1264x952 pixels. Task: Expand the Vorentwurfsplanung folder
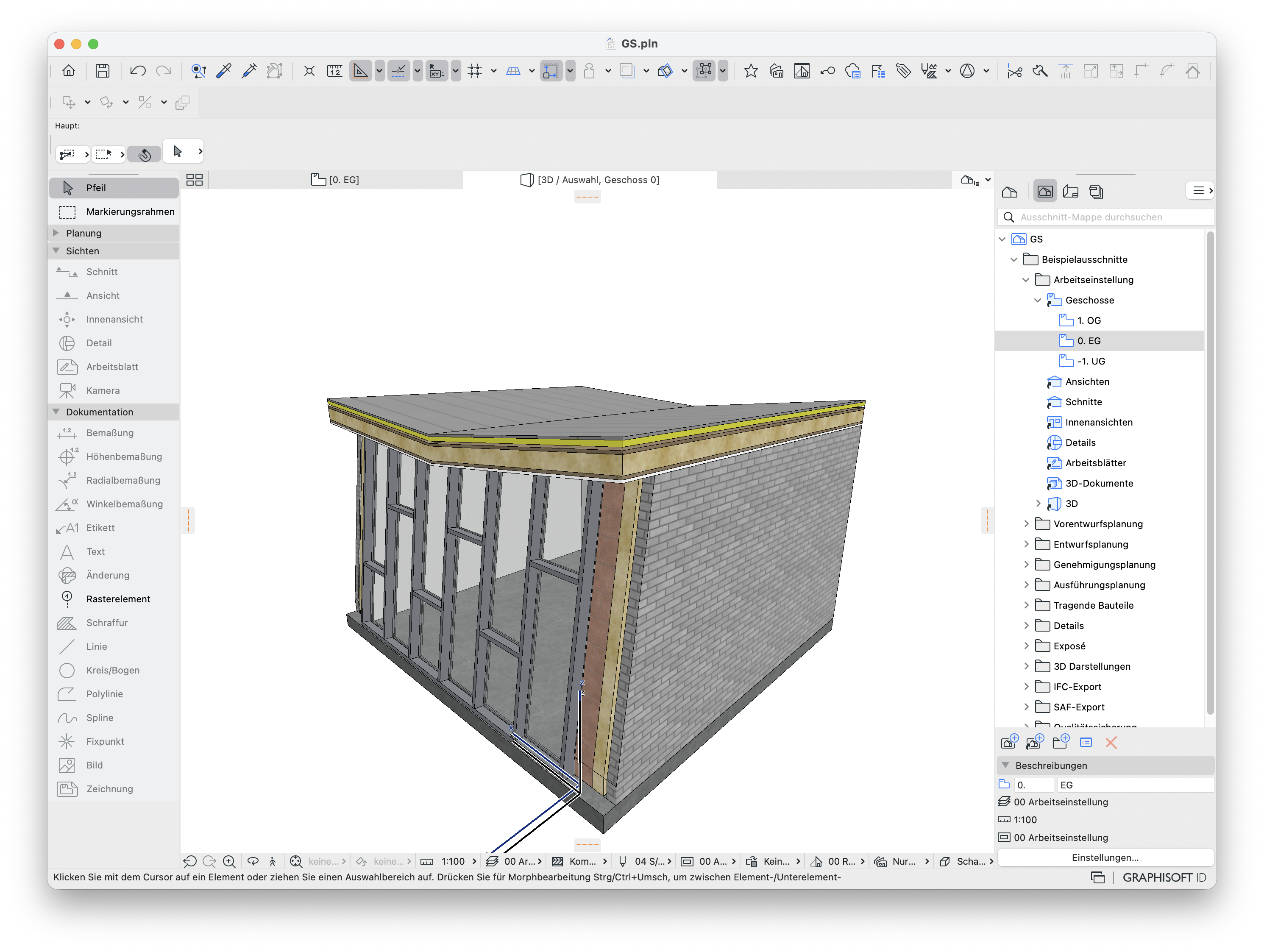pyautogui.click(x=1026, y=524)
